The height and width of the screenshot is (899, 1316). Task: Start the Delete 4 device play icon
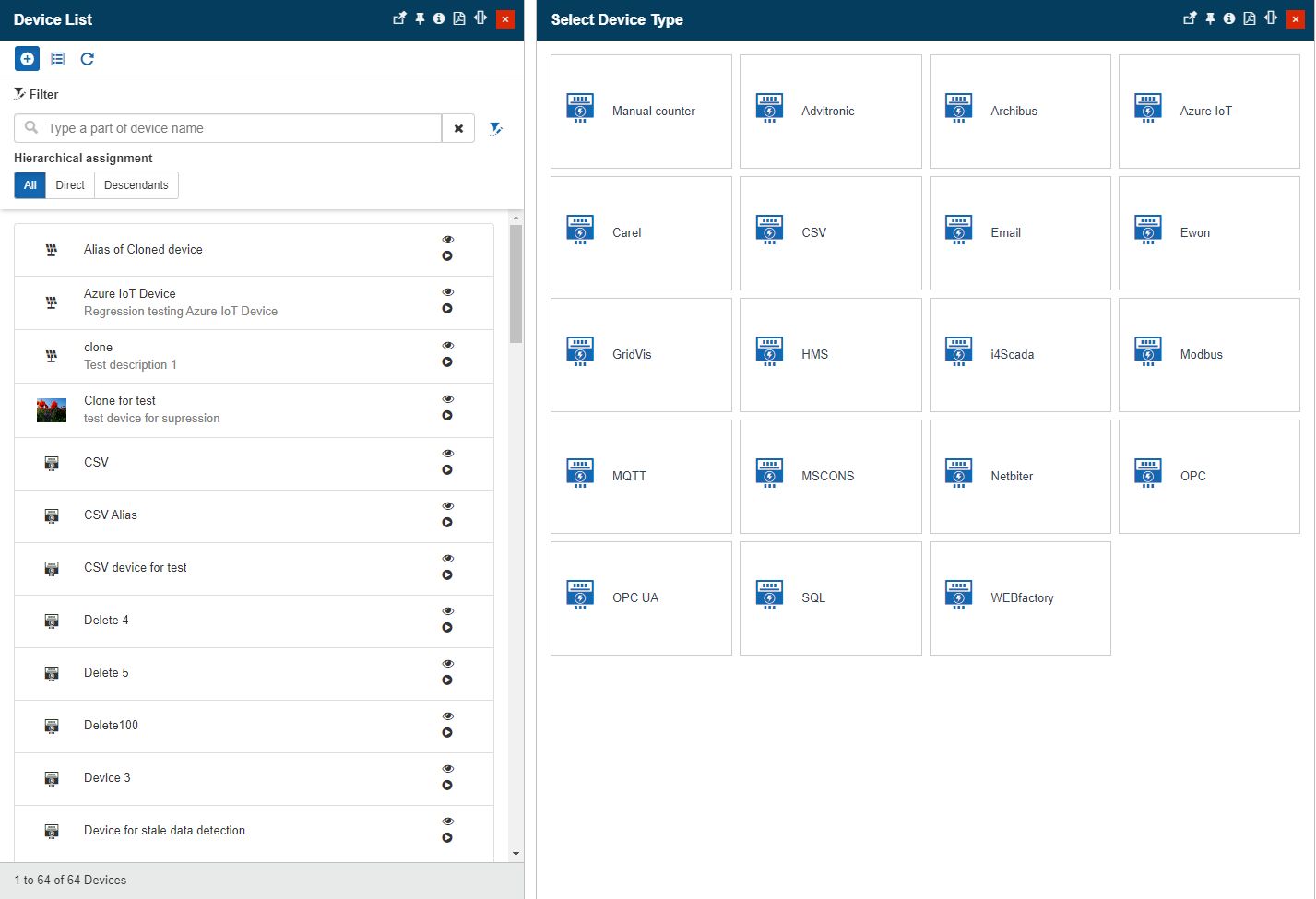(x=447, y=628)
